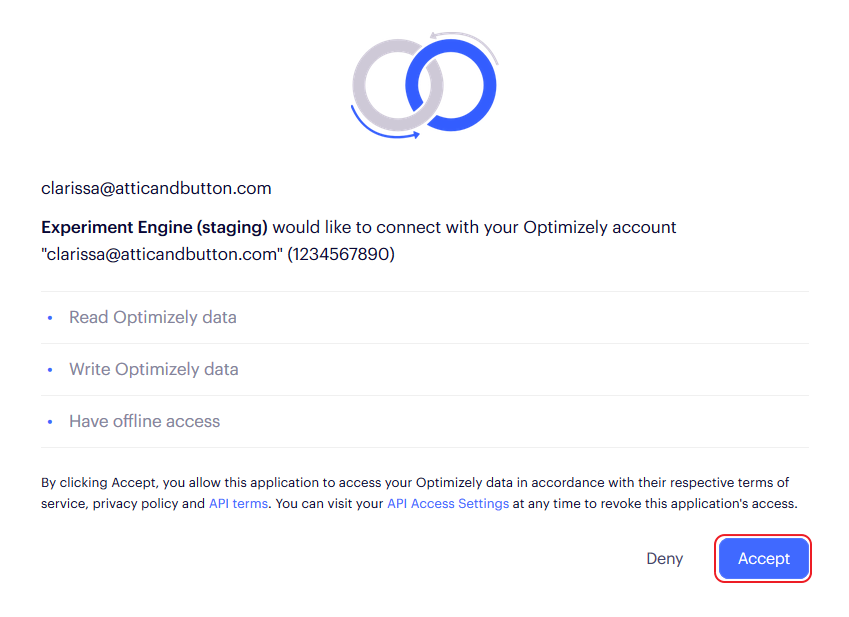The height and width of the screenshot is (617, 849).
Task: Click the Accept button
Action: tap(763, 558)
